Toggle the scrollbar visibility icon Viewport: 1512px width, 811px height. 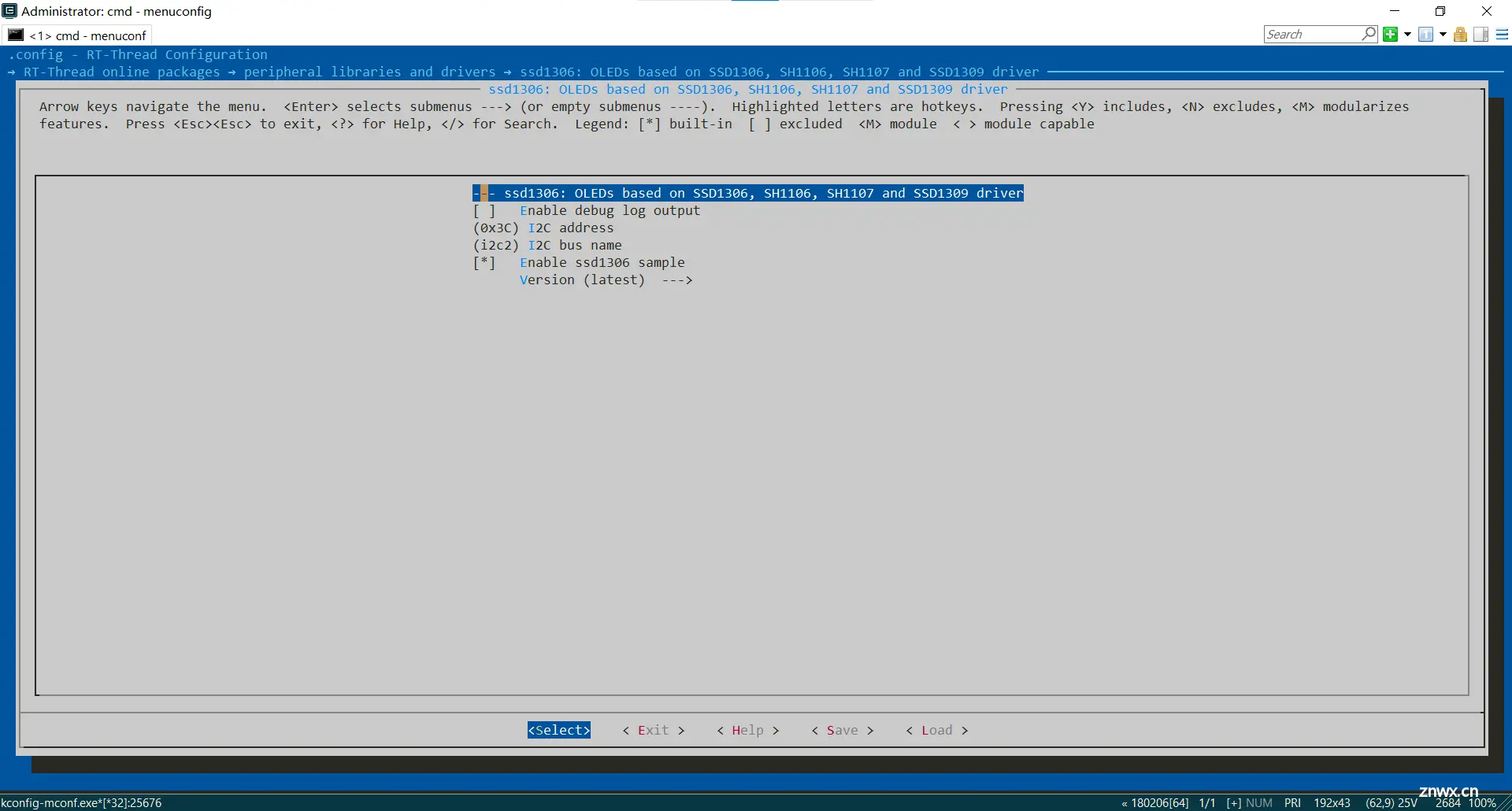coord(1481,35)
